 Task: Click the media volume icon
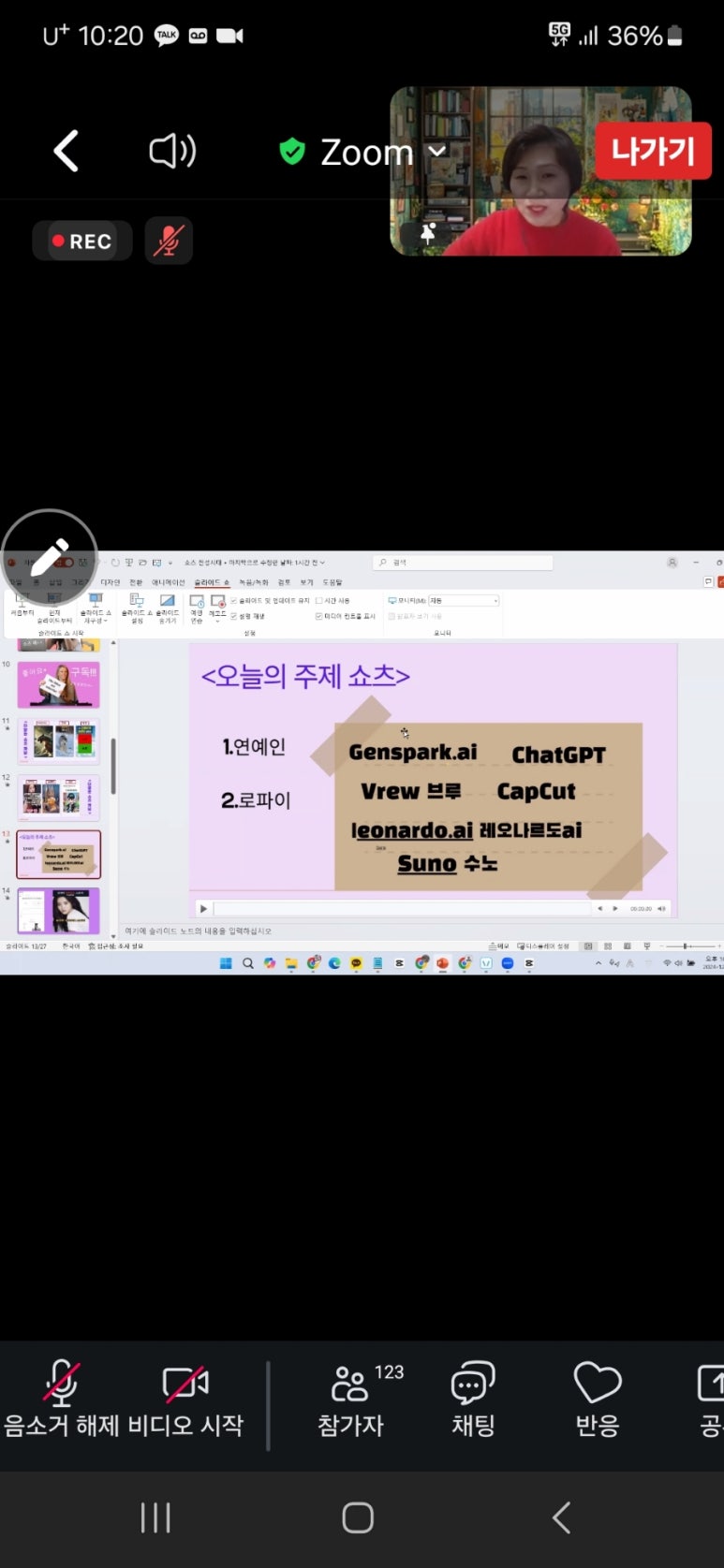[661, 908]
